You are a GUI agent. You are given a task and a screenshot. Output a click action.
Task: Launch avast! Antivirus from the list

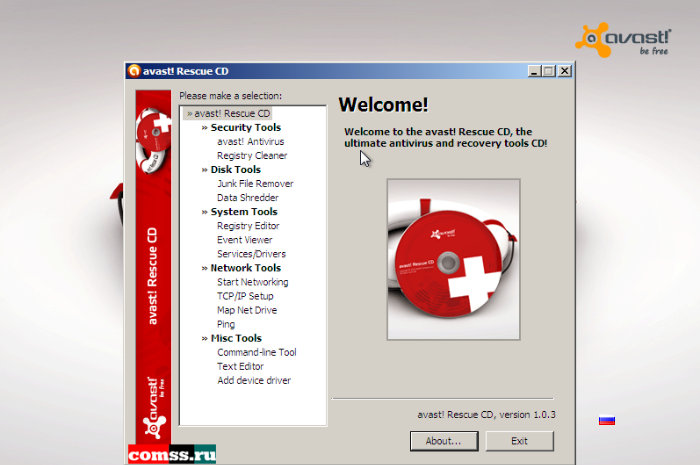point(250,141)
